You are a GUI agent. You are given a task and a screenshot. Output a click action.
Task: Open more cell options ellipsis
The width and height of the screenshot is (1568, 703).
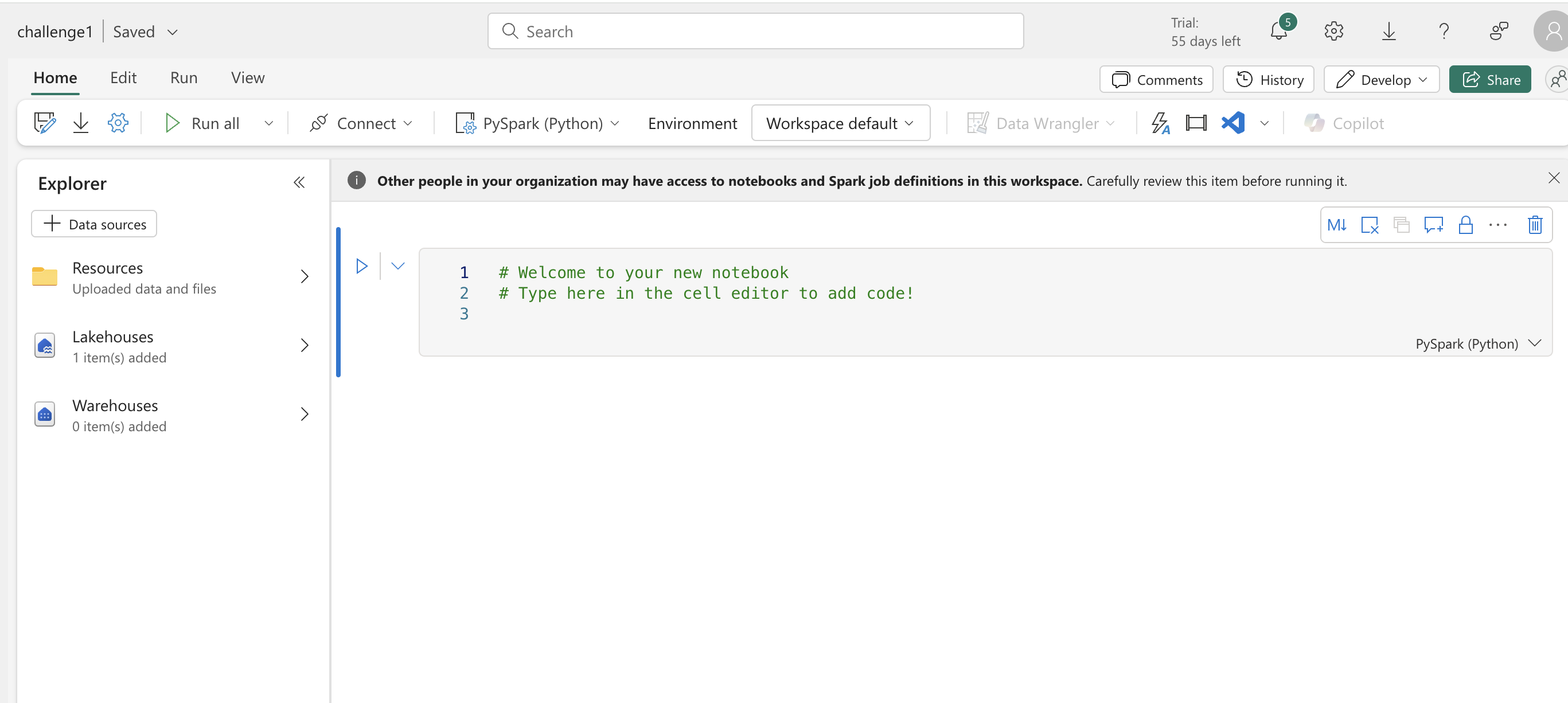pyautogui.click(x=1497, y=225)
